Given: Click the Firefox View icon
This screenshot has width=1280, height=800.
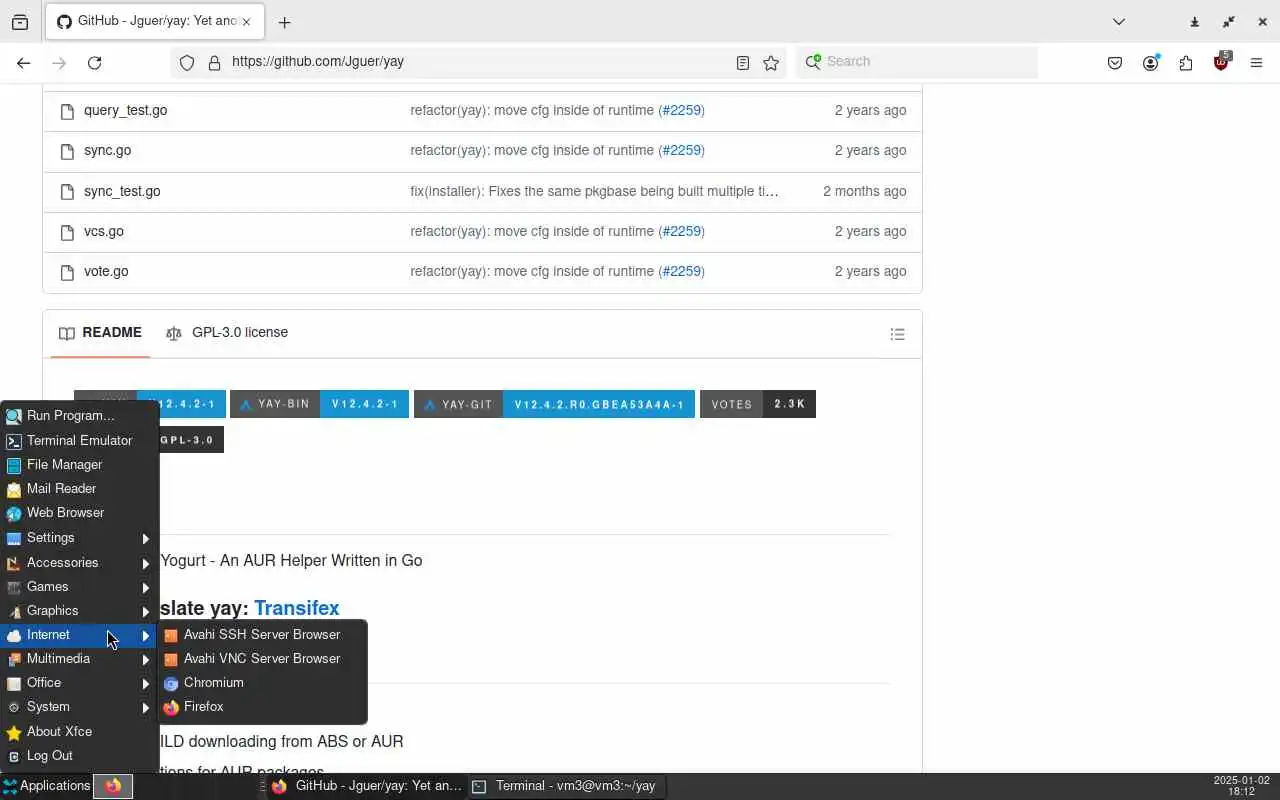Looking at the screenshot, I should (20, 22).
